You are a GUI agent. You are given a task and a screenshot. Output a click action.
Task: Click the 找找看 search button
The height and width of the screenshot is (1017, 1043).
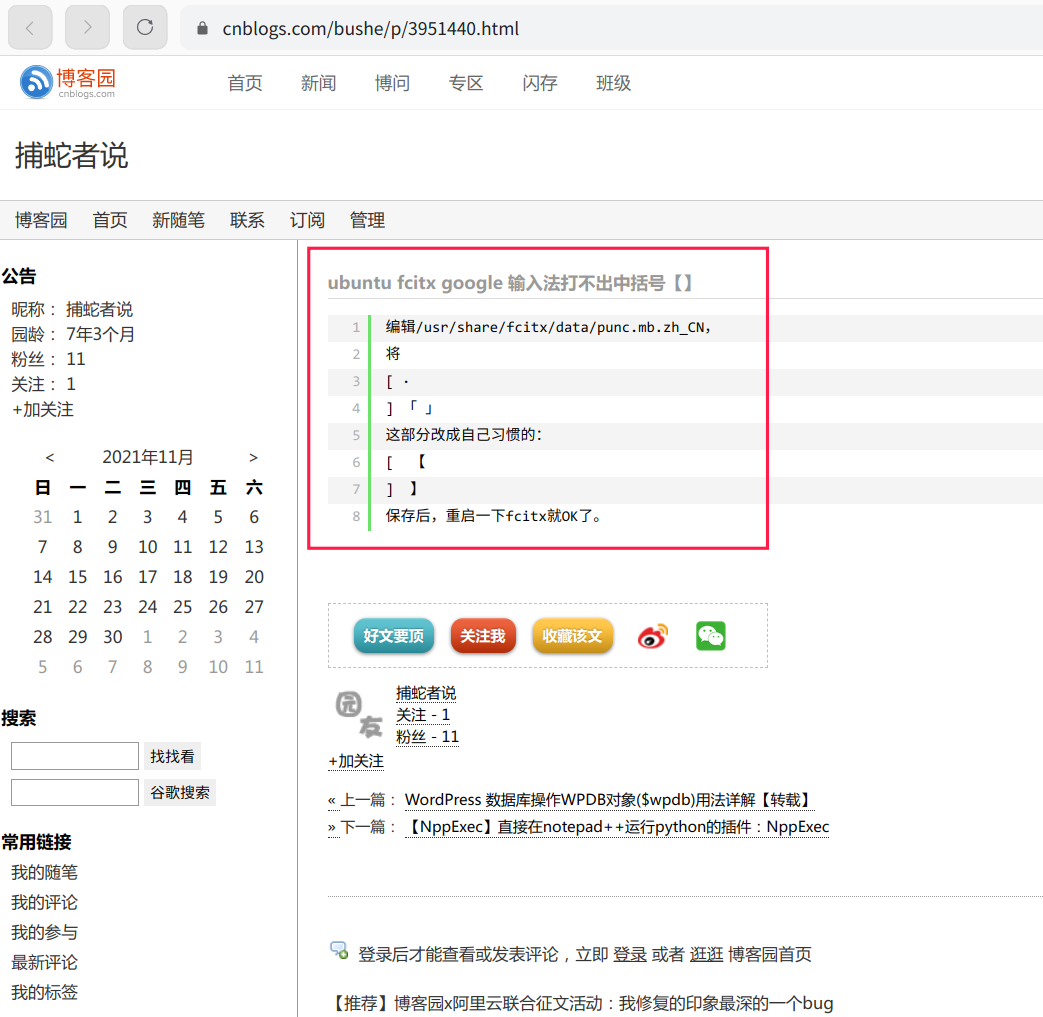point(172,756)
